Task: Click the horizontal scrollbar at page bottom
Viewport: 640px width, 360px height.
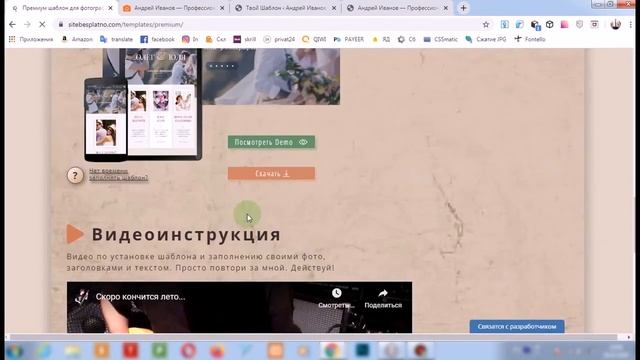Action: [313, 337]
